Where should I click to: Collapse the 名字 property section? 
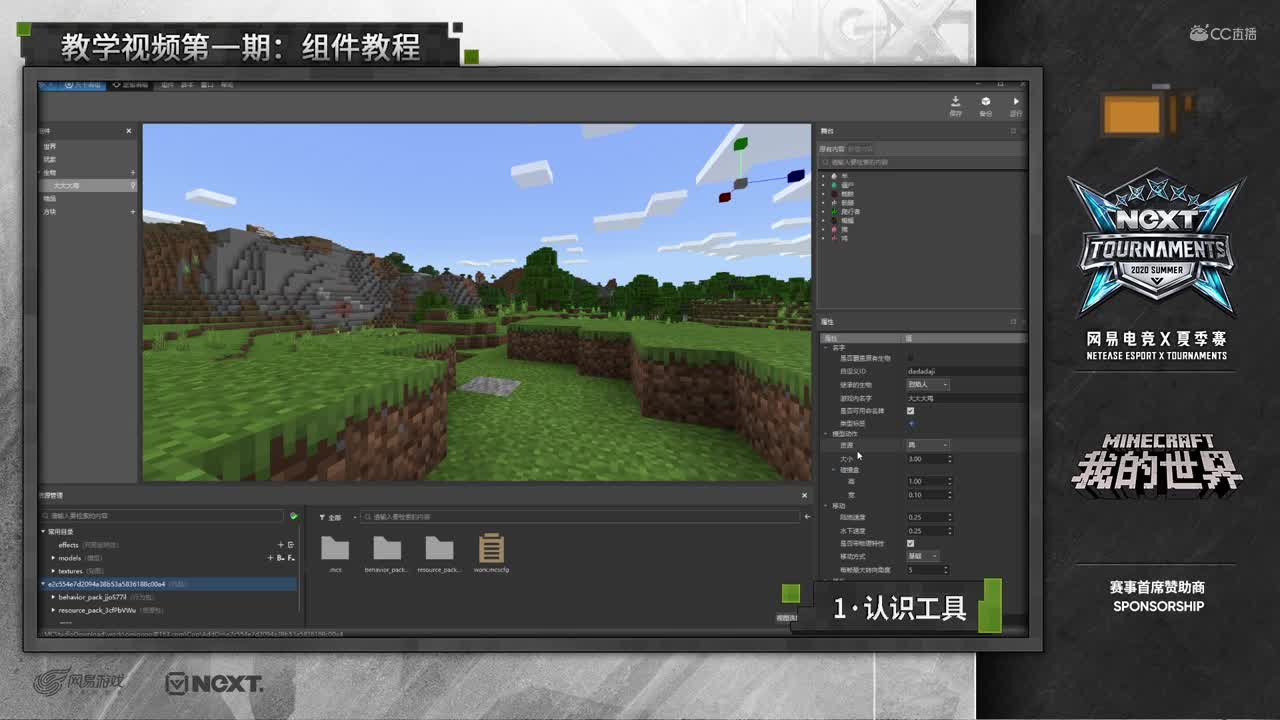tap(826, 347)
